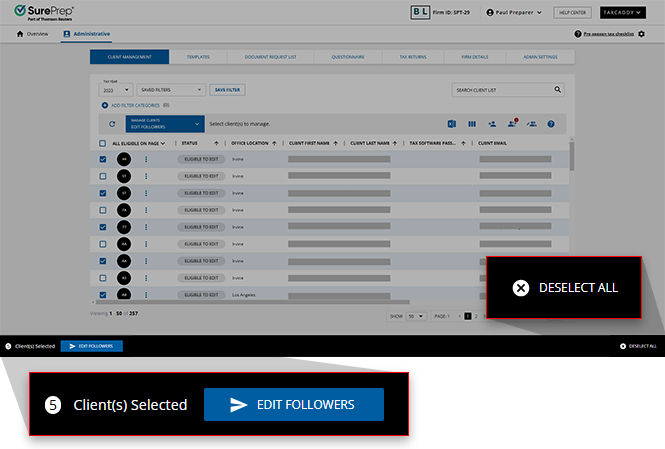Sort by Client First Name arrow
The width and height of the screenshot is (665, 449).
335,143
